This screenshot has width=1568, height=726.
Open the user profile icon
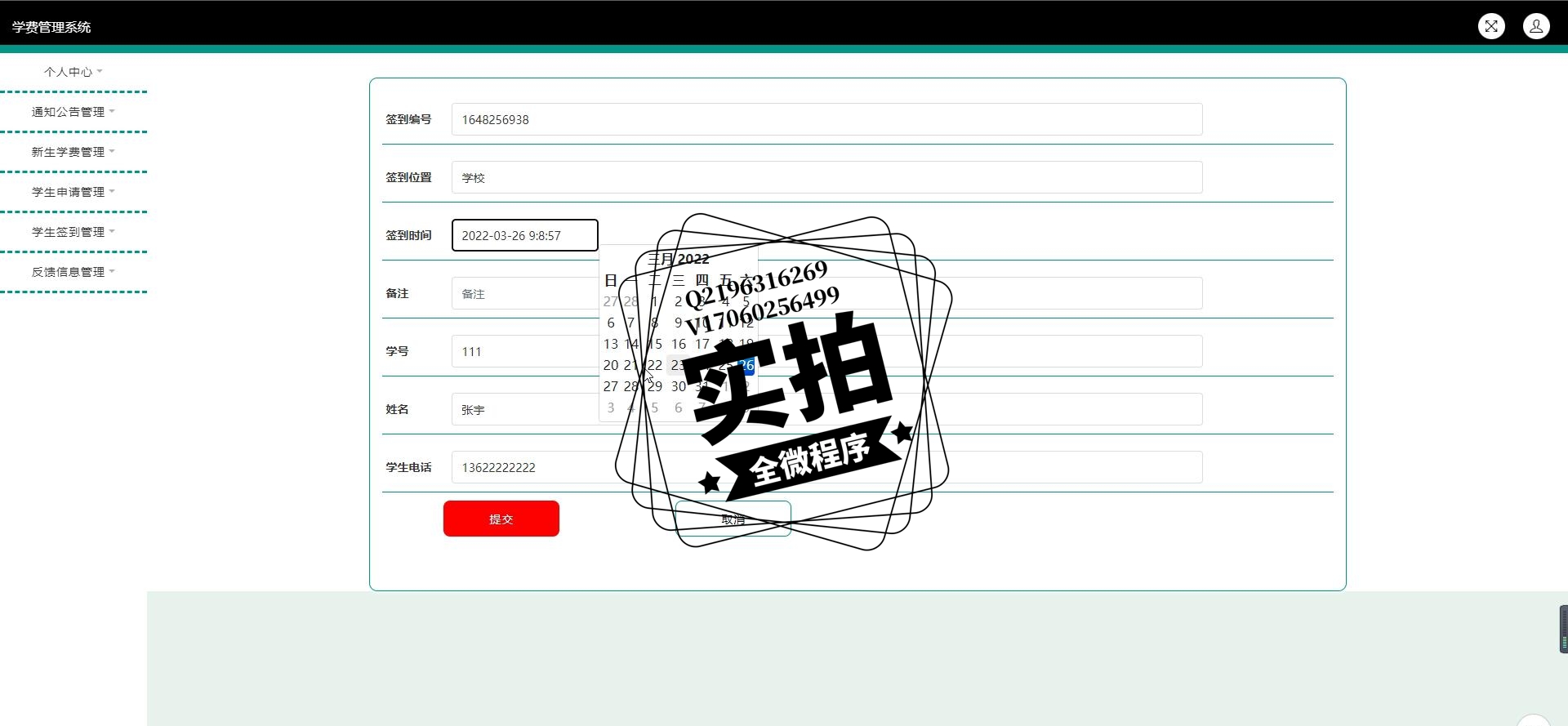[x=1536, y=26]
